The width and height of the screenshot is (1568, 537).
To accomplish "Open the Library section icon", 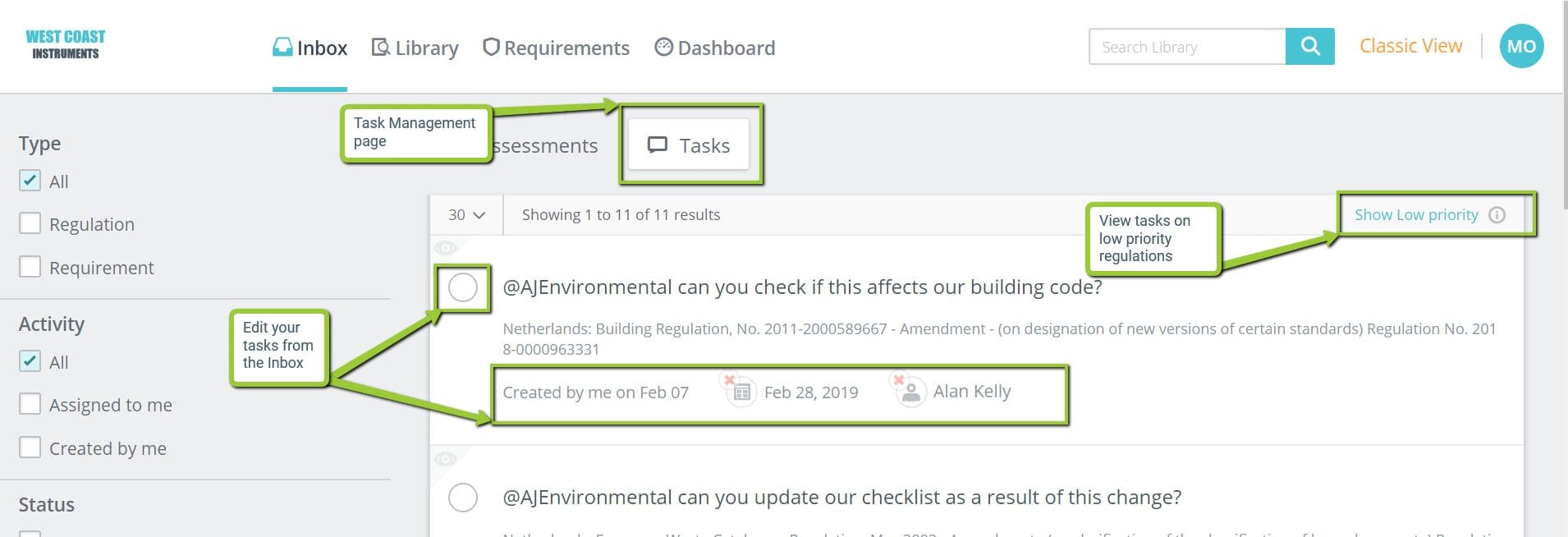I will tap(379, 47).
